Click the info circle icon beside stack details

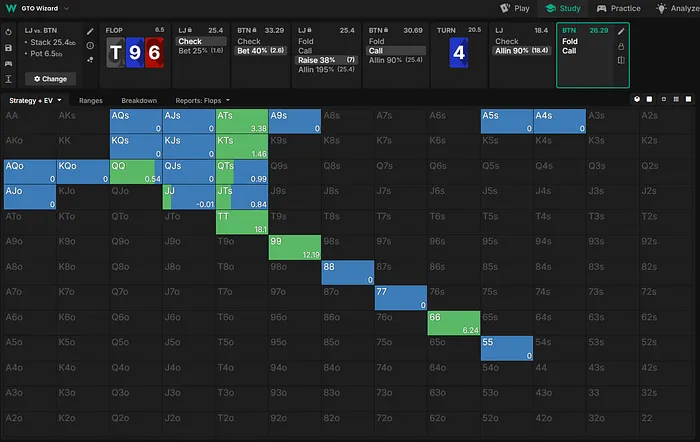(91, 45)
